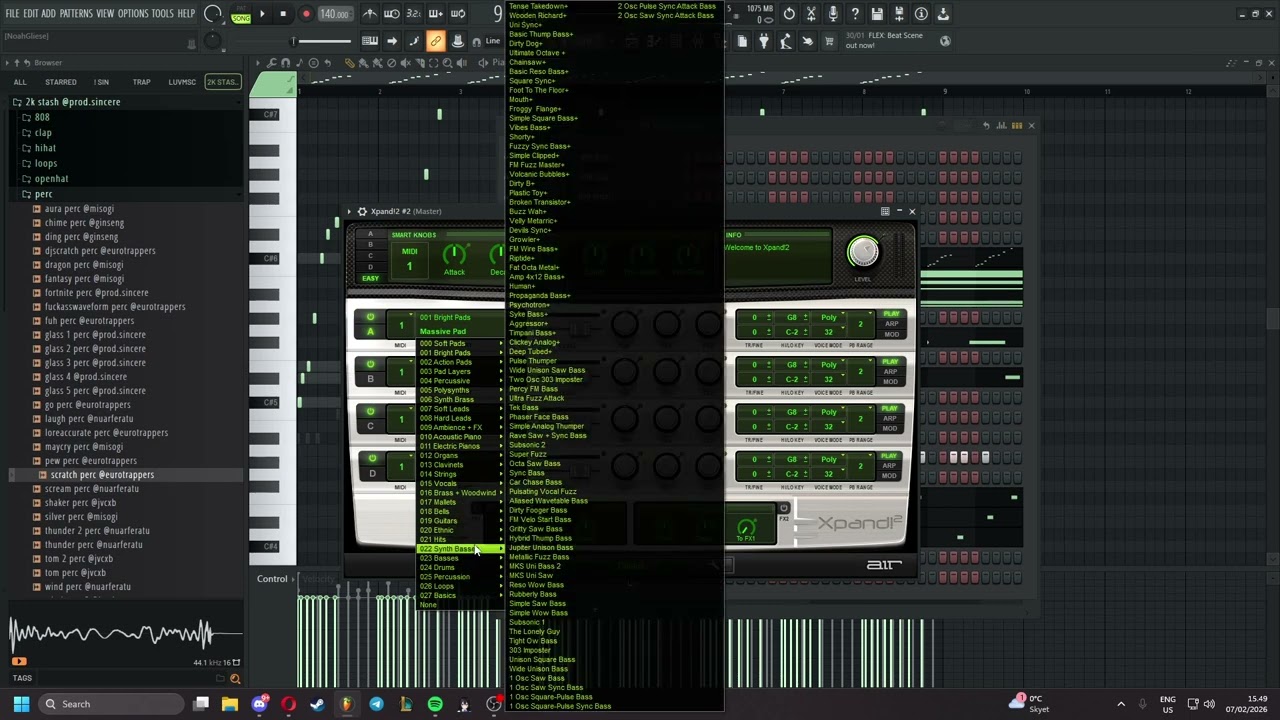Click the Windows taskbar Search box
Screen dimensions: 1280x720
110,704
